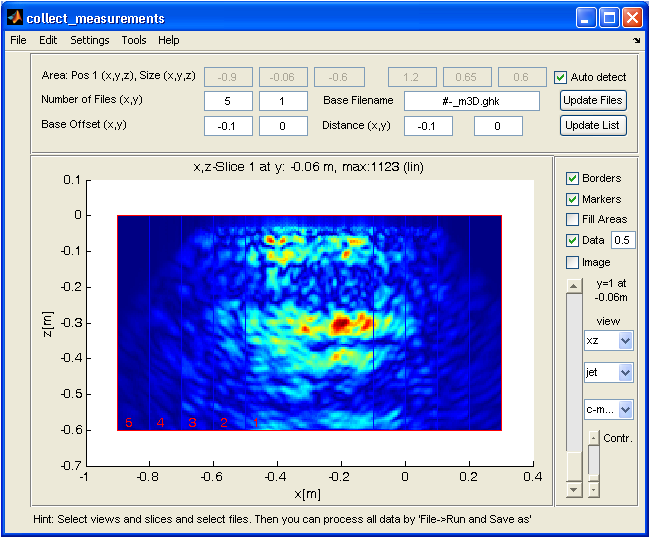The width and height of the screenshot is (650, 538).
Task: Maximize the collect_measurements window
Action: tap(609, 18)
